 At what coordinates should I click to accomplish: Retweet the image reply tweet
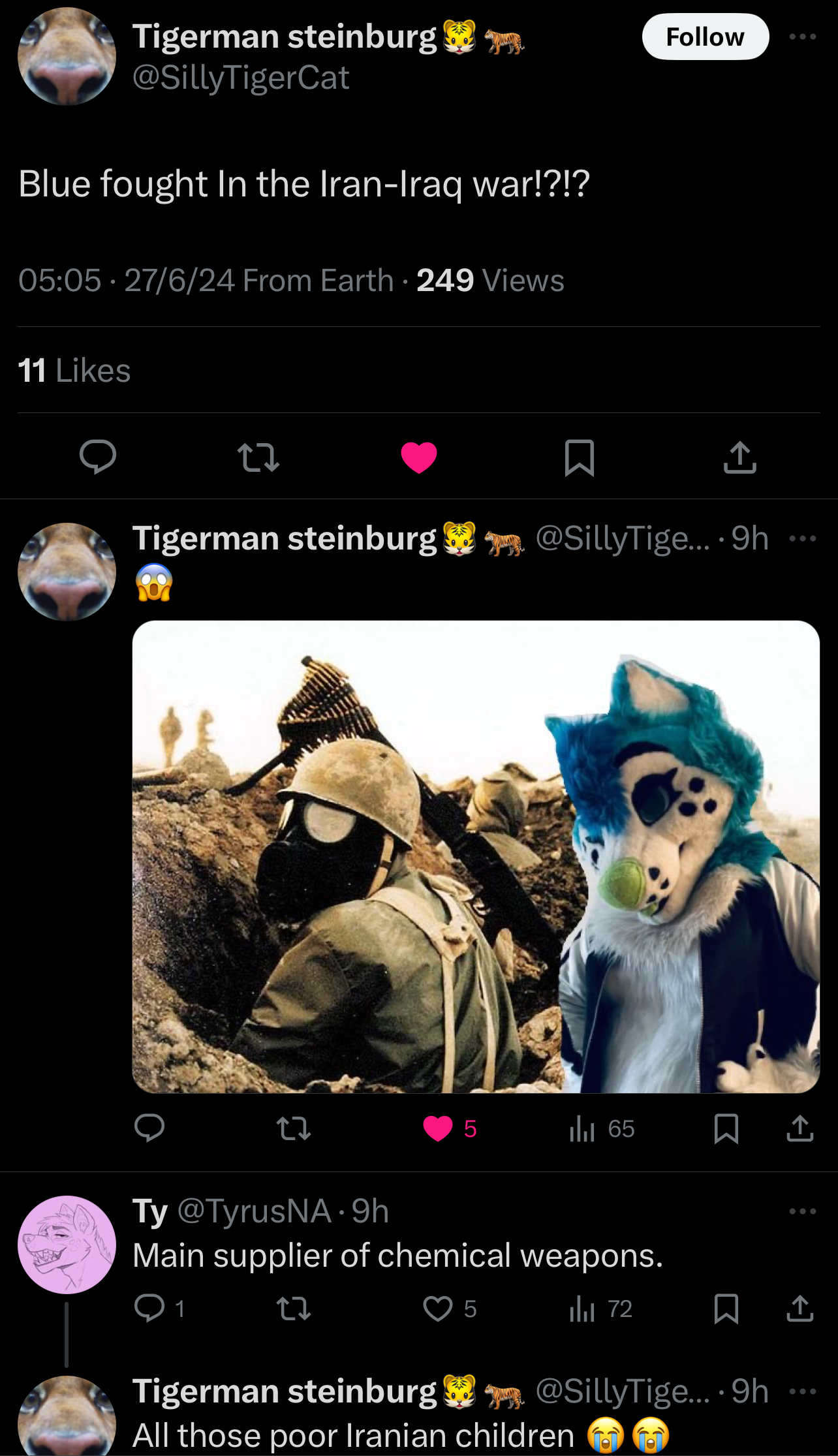tap(294, 1128)
